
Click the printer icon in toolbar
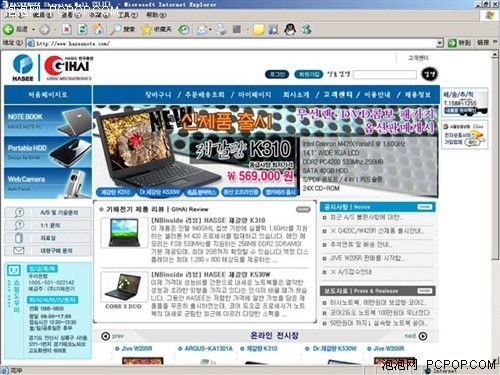tap(221, 30)
